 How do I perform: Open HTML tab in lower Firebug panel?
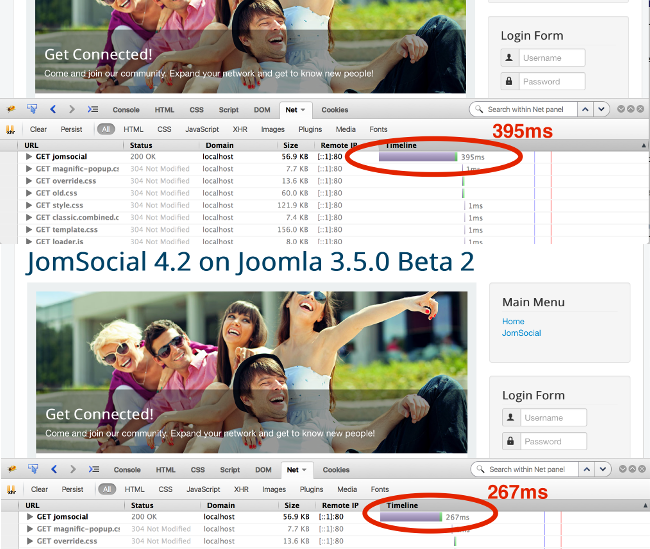point(165,470)
